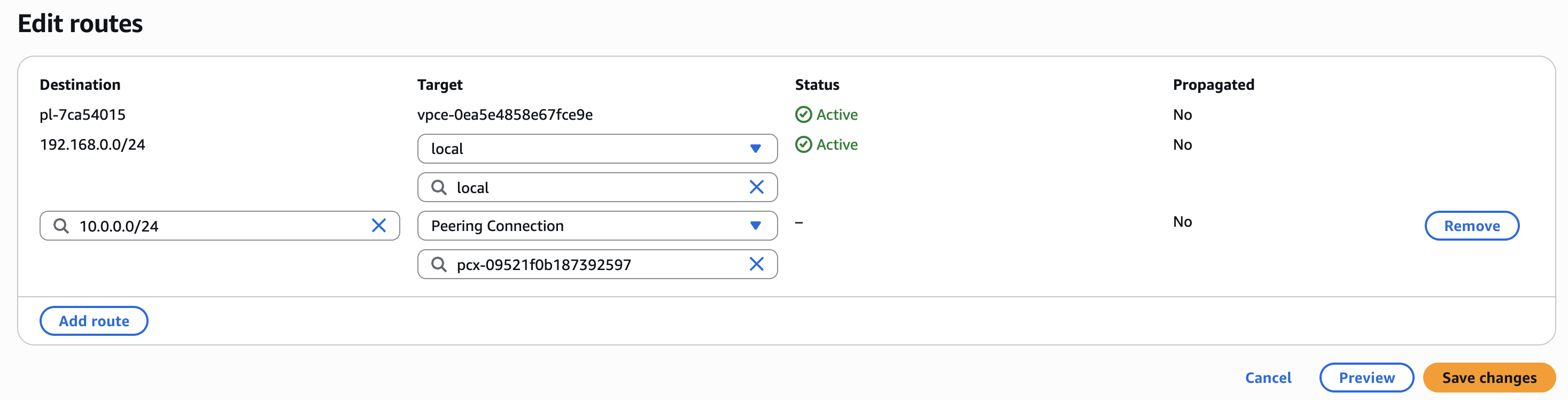Image resolution: width=1568 pixels, height=400 pixels.
Task: Clear the local target search box
Action: pos(756,188)
